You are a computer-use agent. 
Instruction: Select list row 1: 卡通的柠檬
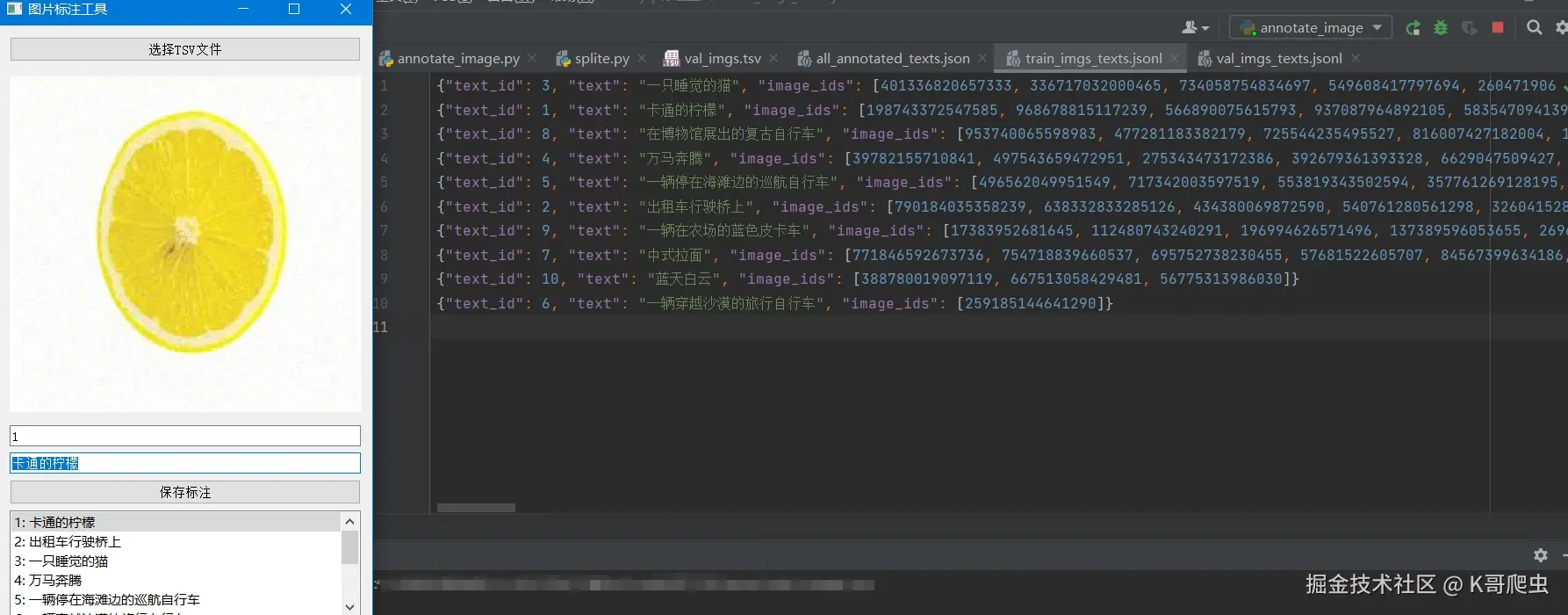(176, 522)
